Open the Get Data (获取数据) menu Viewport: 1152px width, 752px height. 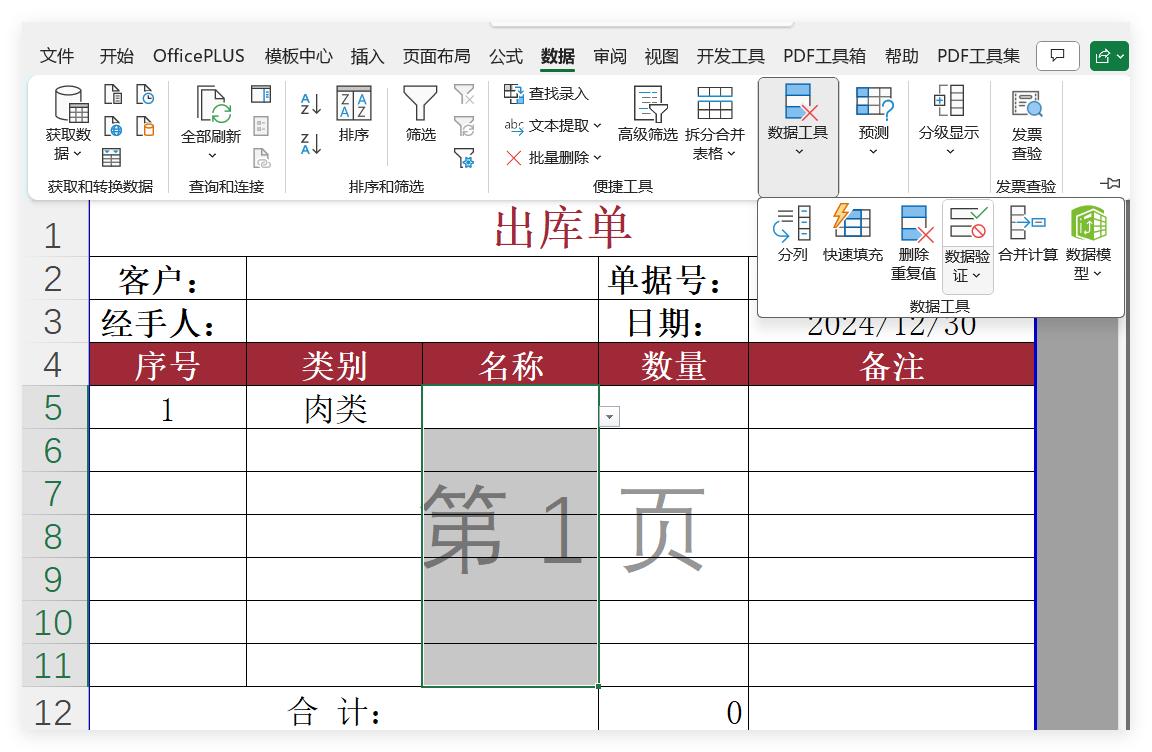click(x=68, y=123)
